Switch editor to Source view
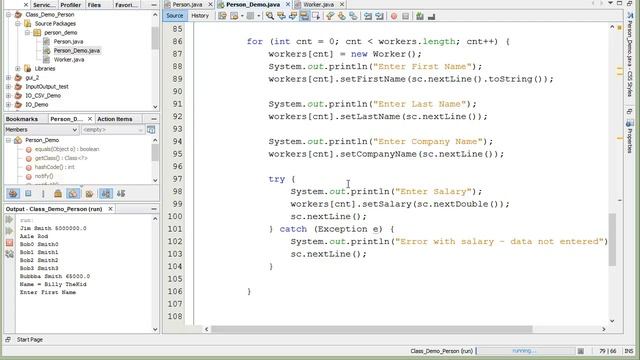640x360 pixels. 175,16
